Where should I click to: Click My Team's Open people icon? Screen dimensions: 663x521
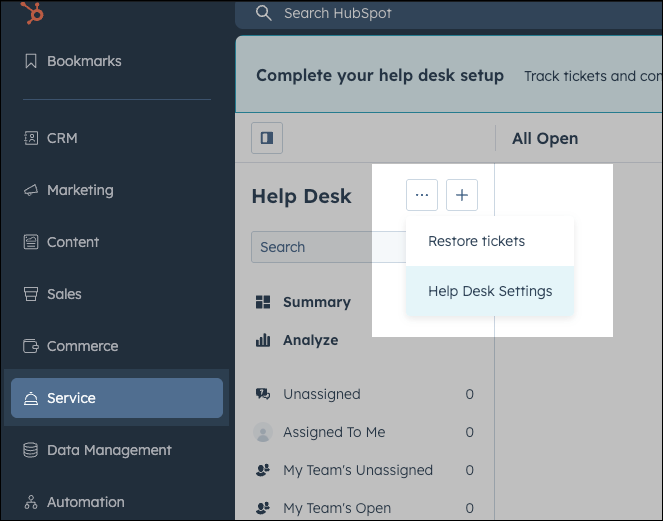(263, 507)
